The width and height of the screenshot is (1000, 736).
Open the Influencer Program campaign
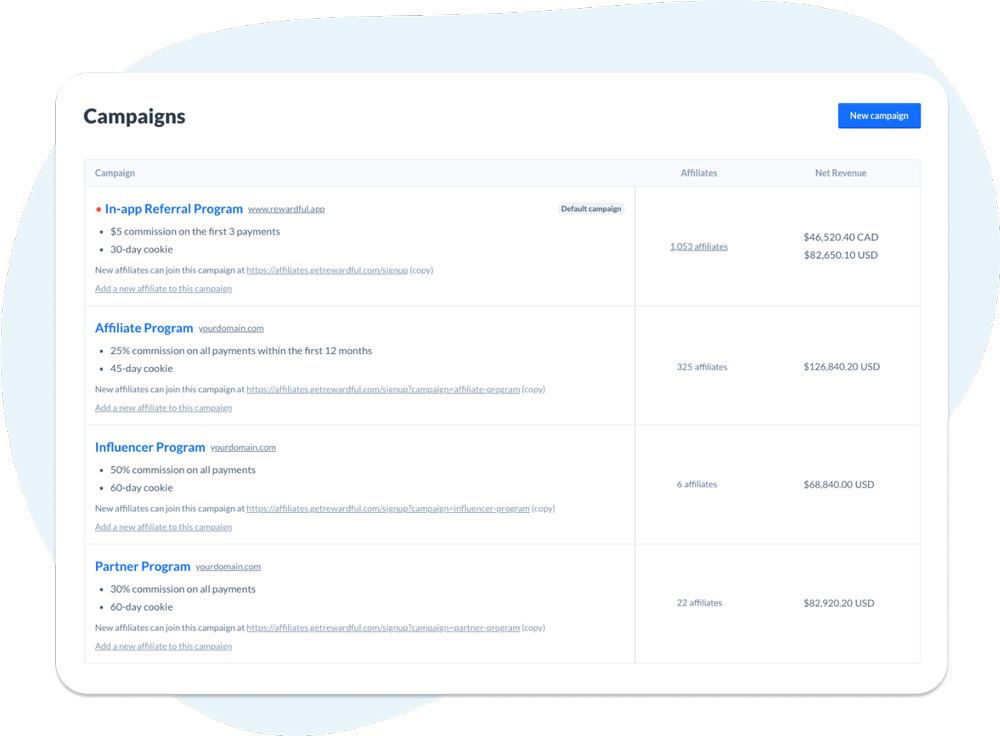click(150, 447)
